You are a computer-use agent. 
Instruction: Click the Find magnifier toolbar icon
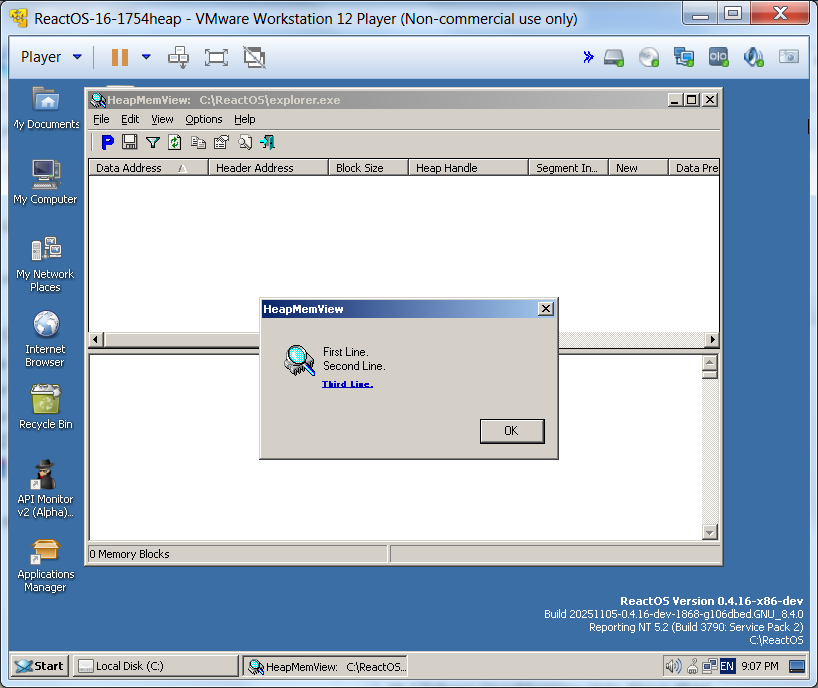(x=244, y=142)
